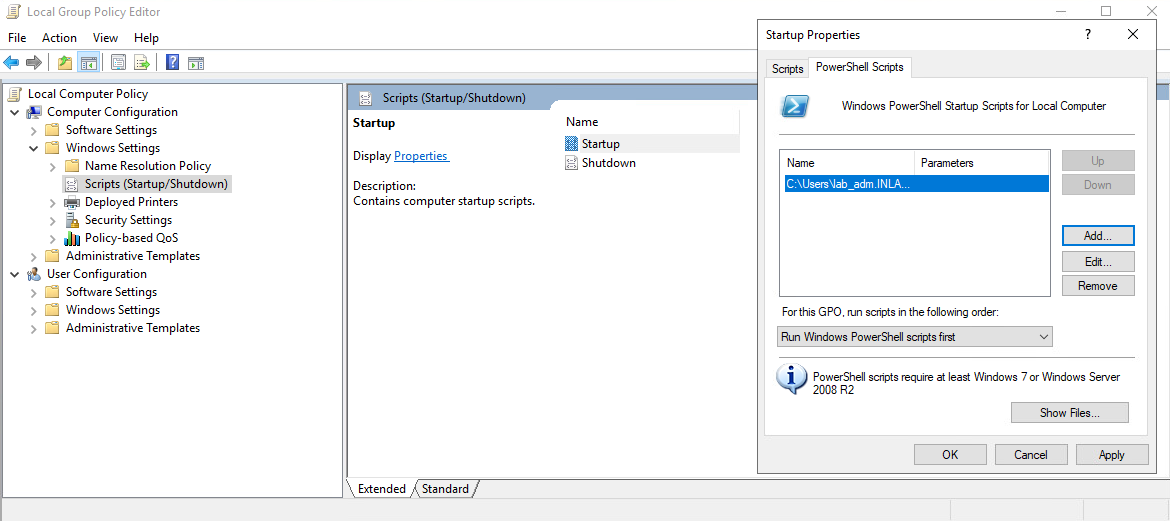Select the Shutdown item in scripts list
The height and width of the screenshot is (521, 1170).
(608, 163)
